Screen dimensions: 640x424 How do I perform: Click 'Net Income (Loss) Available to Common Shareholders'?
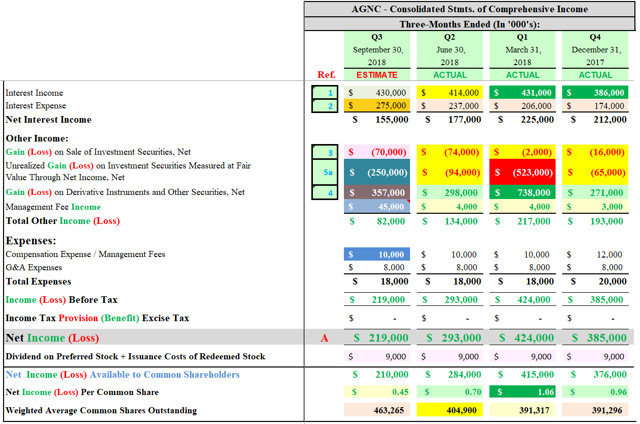[122, 375]
